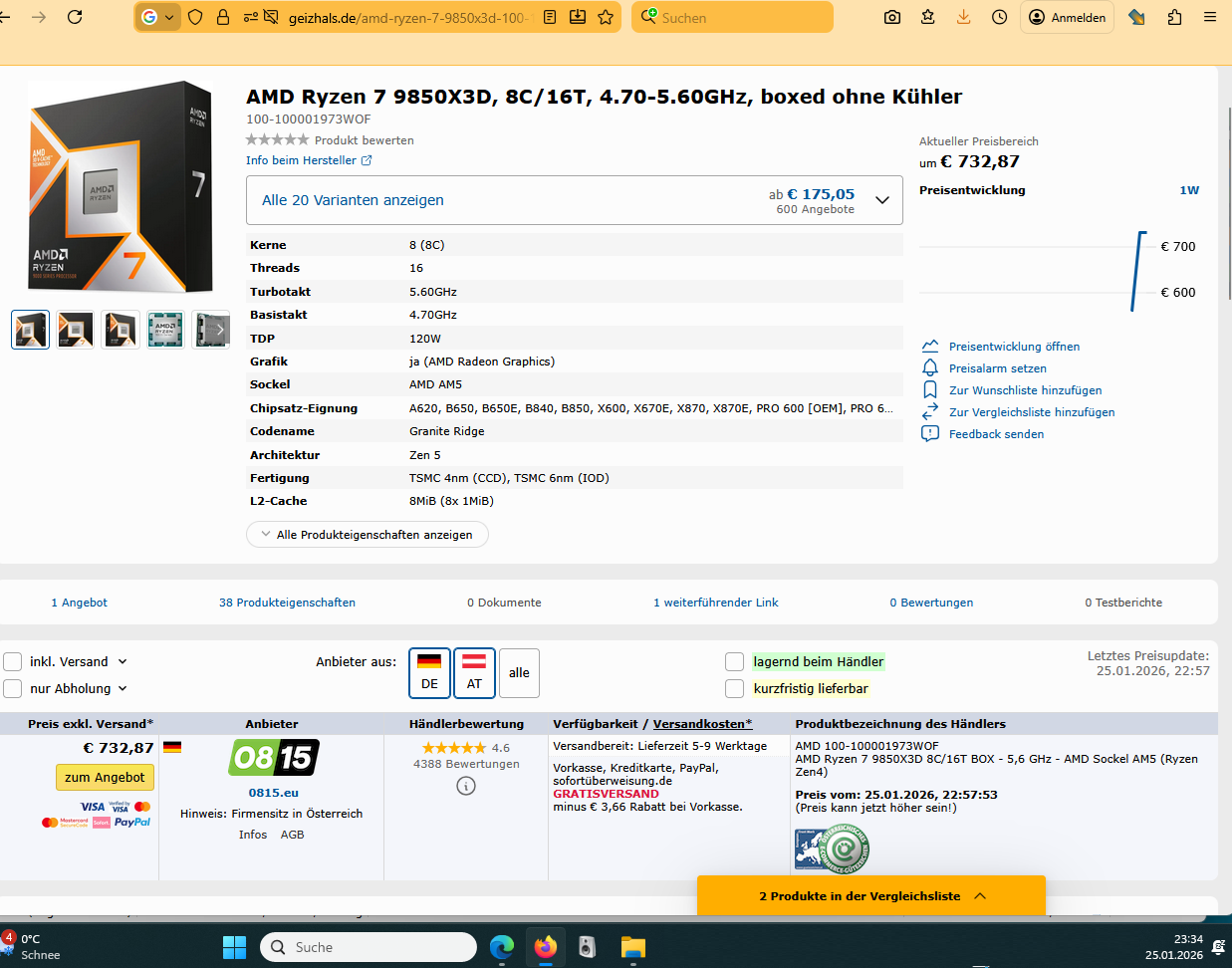Image resolution: width=1232 pixels, height=968 pixels.
Task: Open the Infos link under 0815.eu
Action: point(253,835)
